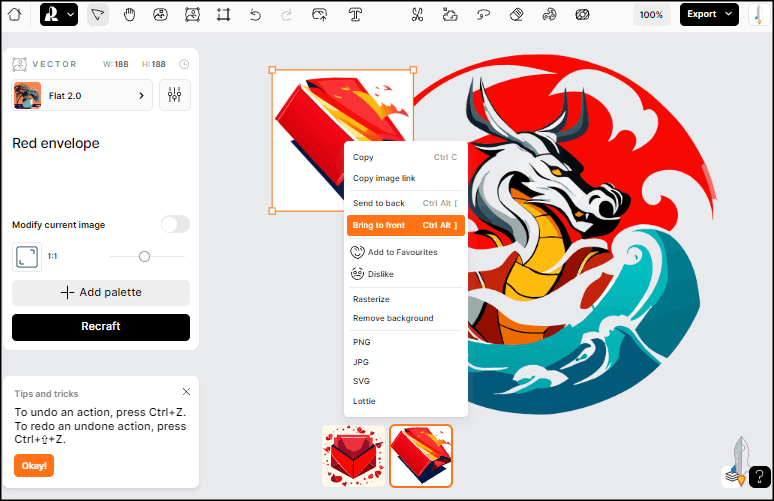Screen dimensions: 774x501
Task: Select the frame crop tool
Action: click(x=223, y=15)
